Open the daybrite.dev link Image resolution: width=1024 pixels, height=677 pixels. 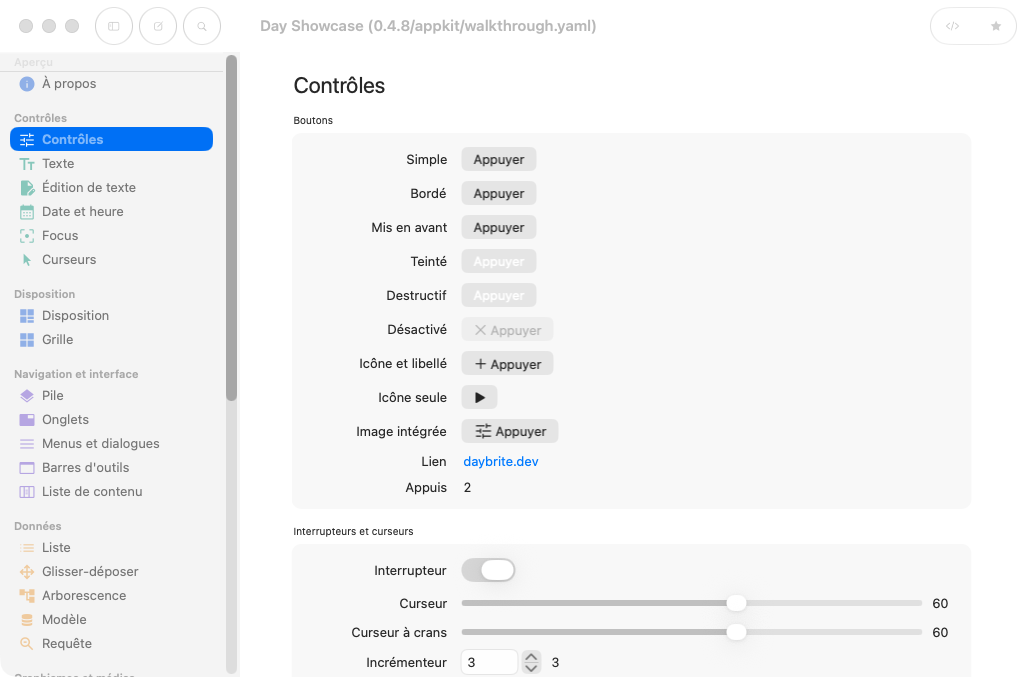point(501,462)
